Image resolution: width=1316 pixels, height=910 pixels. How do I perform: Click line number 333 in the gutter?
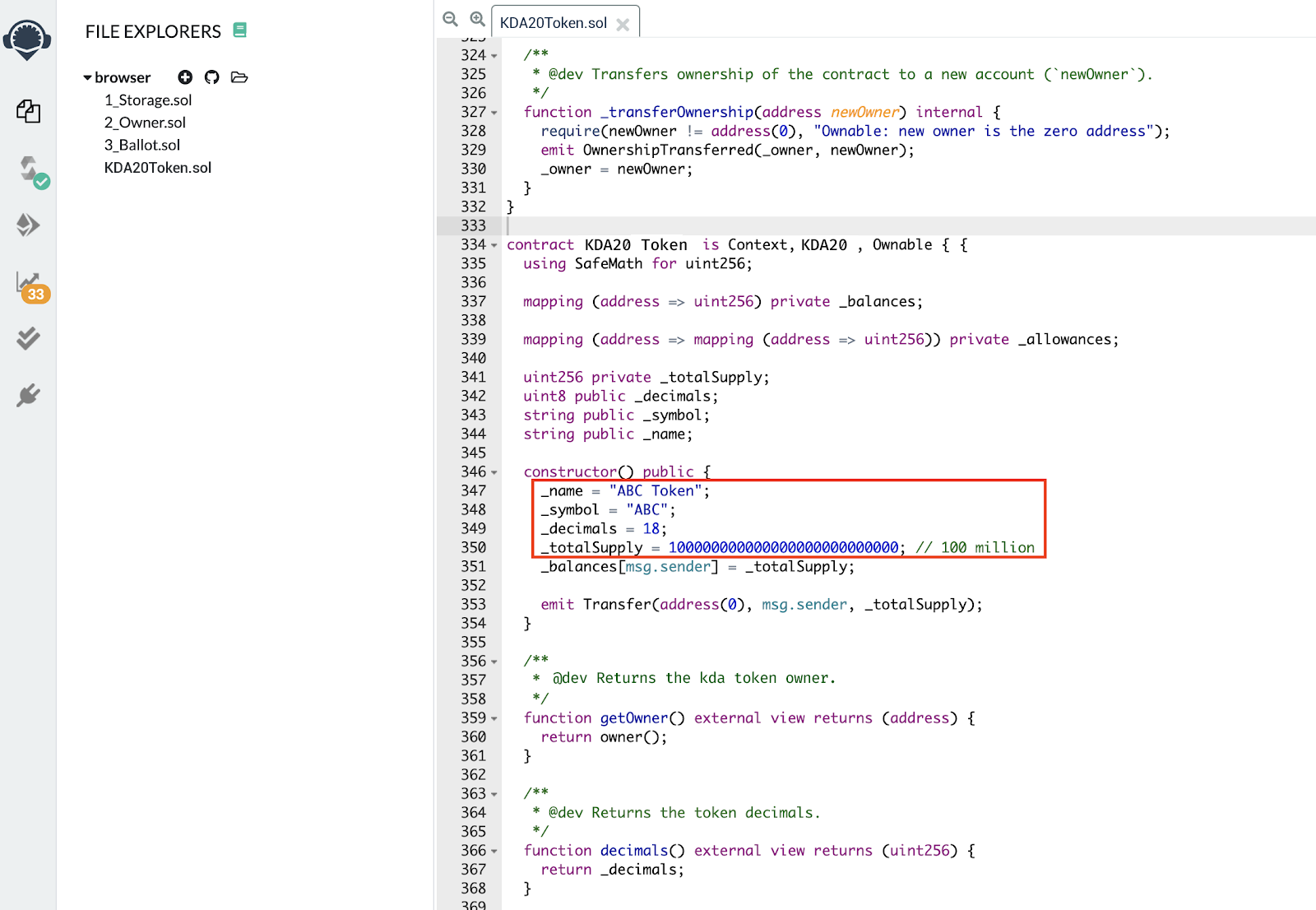[x=473, y=225]
